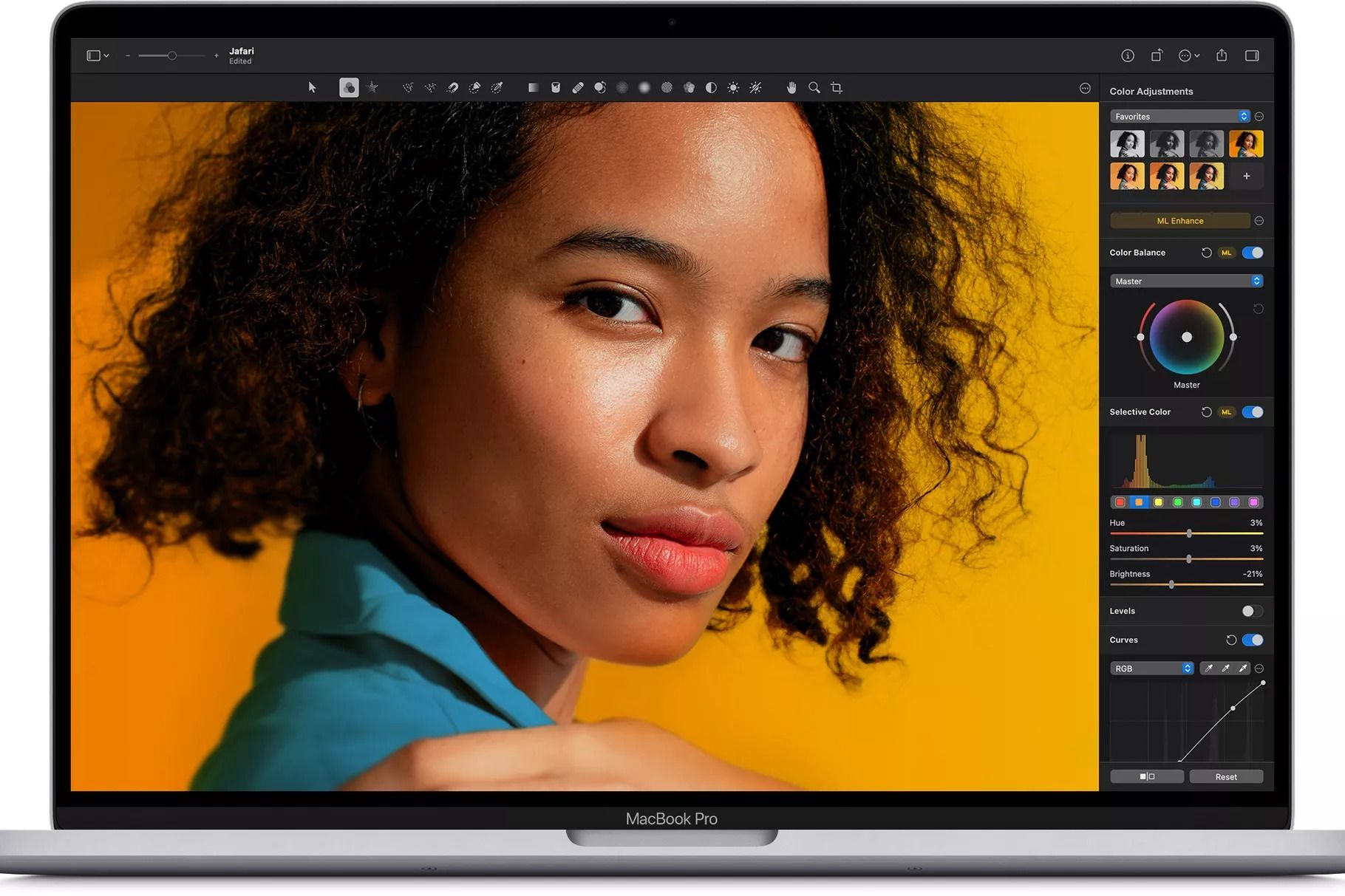Open the RGB dropdown in the Curves section
The height and width of the screenshot is (896, 1345).
click(x=1151, y=668)
